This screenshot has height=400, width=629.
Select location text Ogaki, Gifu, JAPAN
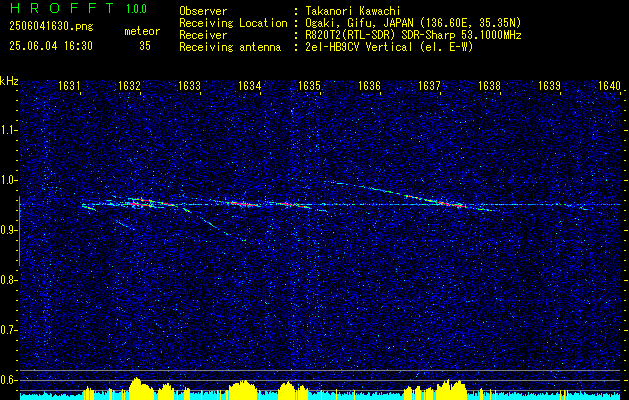pyautogui.click(x=358, y=23)
